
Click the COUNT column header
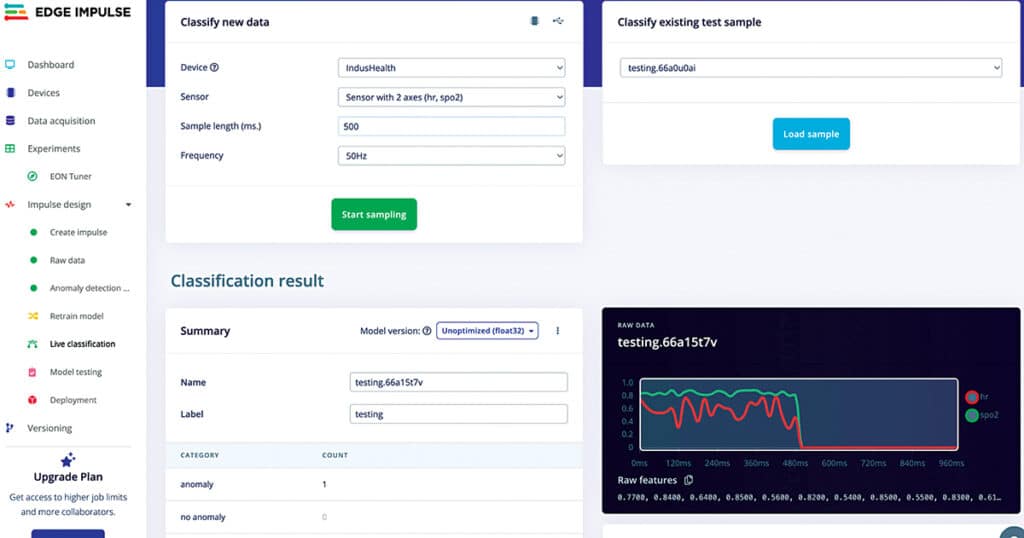tap(335, 455)
